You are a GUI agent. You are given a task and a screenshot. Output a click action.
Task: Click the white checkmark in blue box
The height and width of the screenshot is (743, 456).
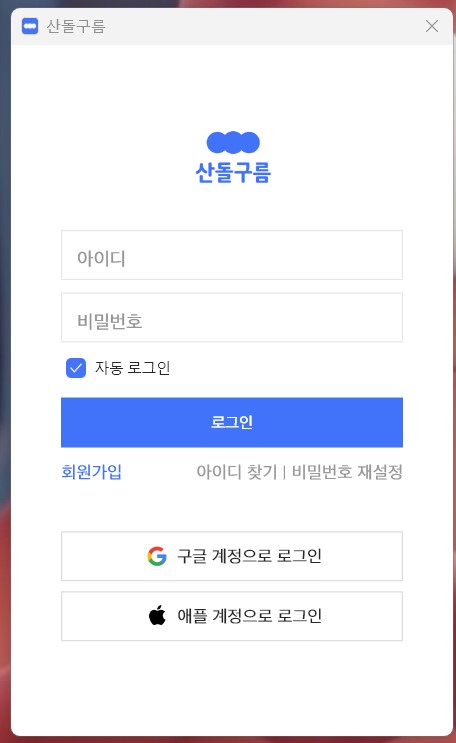click(76, 368)
